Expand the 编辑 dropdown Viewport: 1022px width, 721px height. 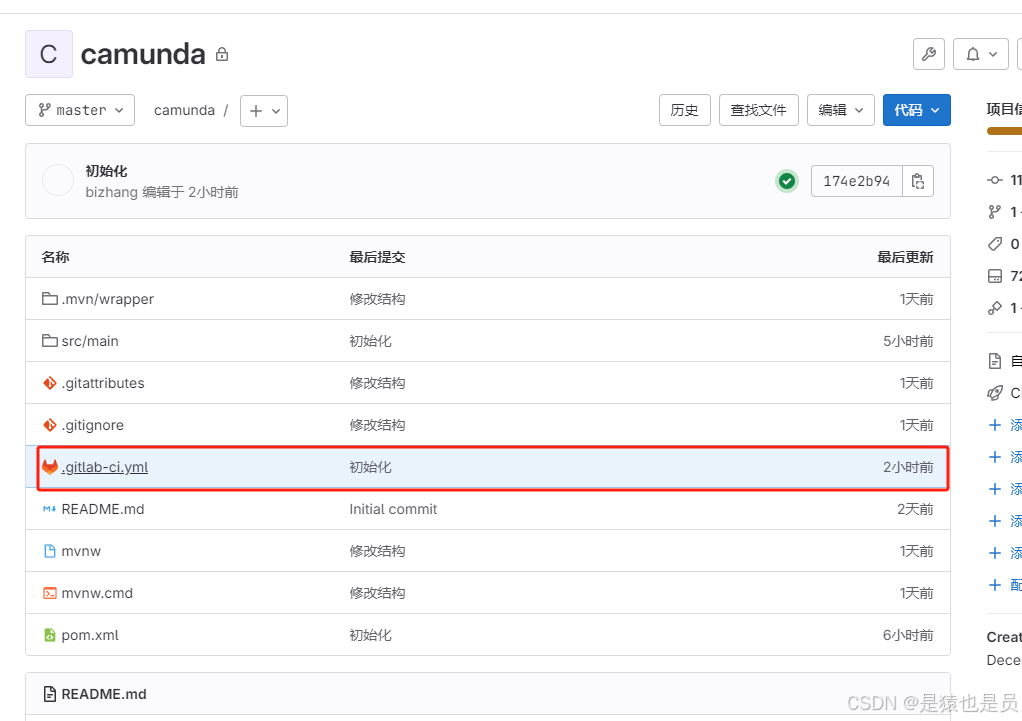[x=840, y=110]
